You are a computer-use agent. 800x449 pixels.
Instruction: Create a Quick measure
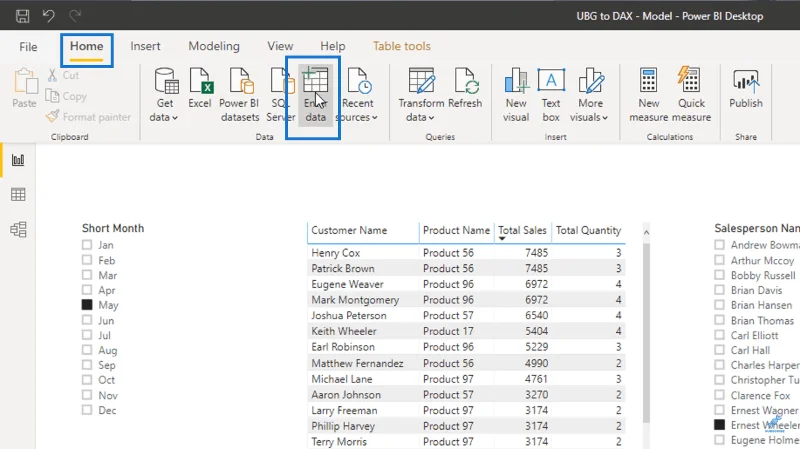coord(691,95)
